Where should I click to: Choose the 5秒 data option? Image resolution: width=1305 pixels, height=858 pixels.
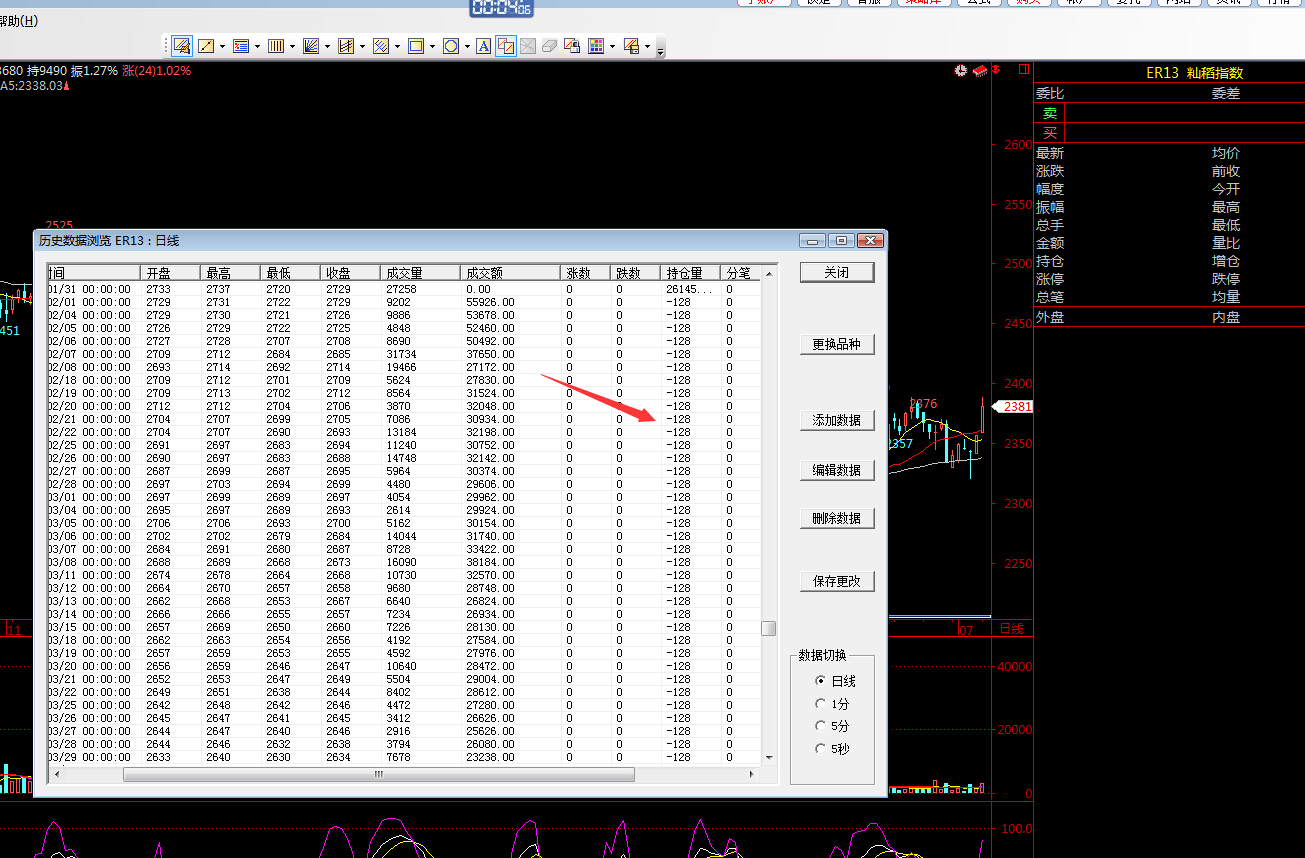pos(821,749)
